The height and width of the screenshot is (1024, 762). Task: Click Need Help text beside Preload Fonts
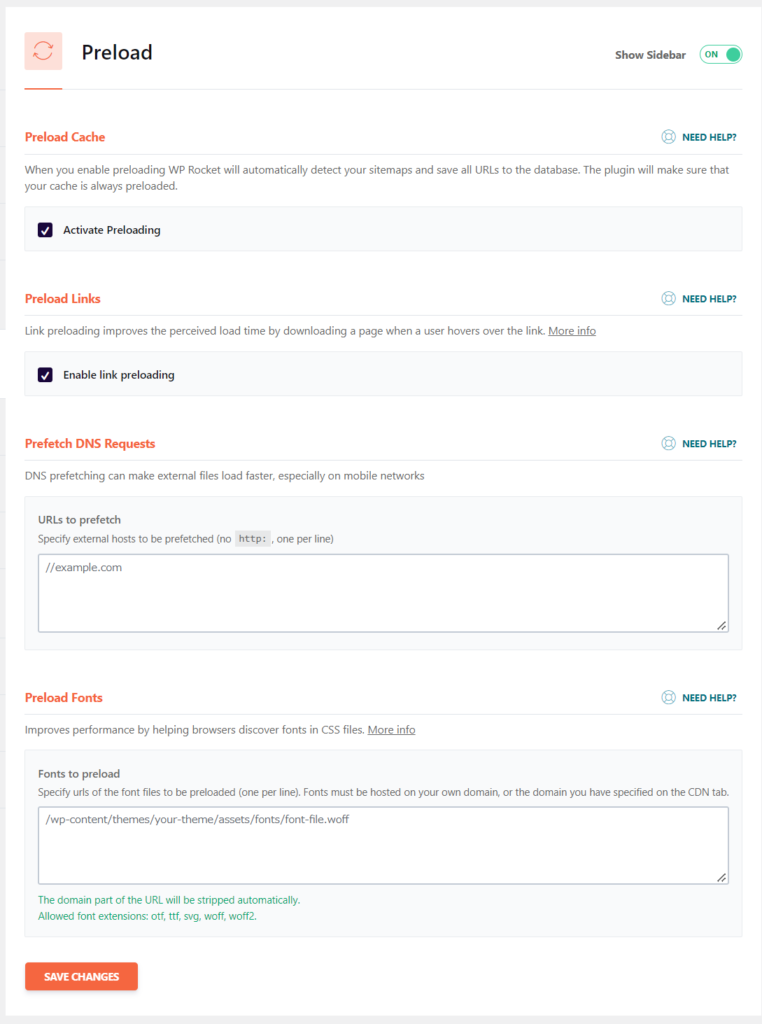point(709,697)
